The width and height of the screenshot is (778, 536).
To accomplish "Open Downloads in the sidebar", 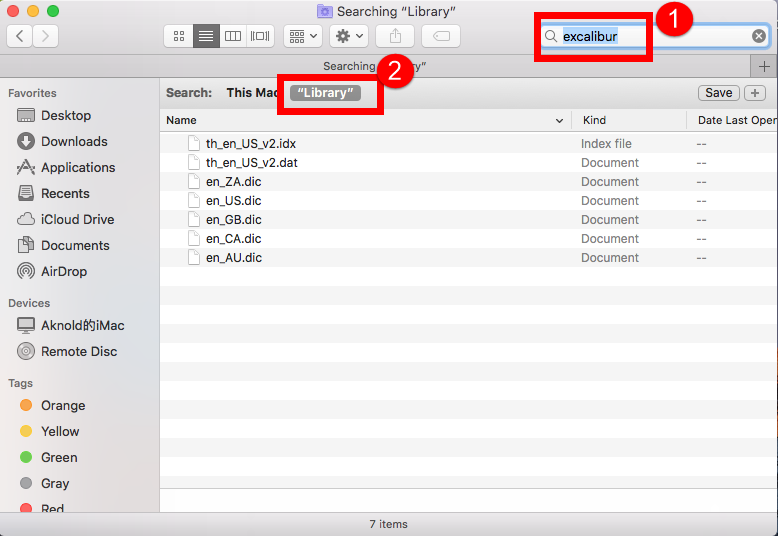I will 74,142.
